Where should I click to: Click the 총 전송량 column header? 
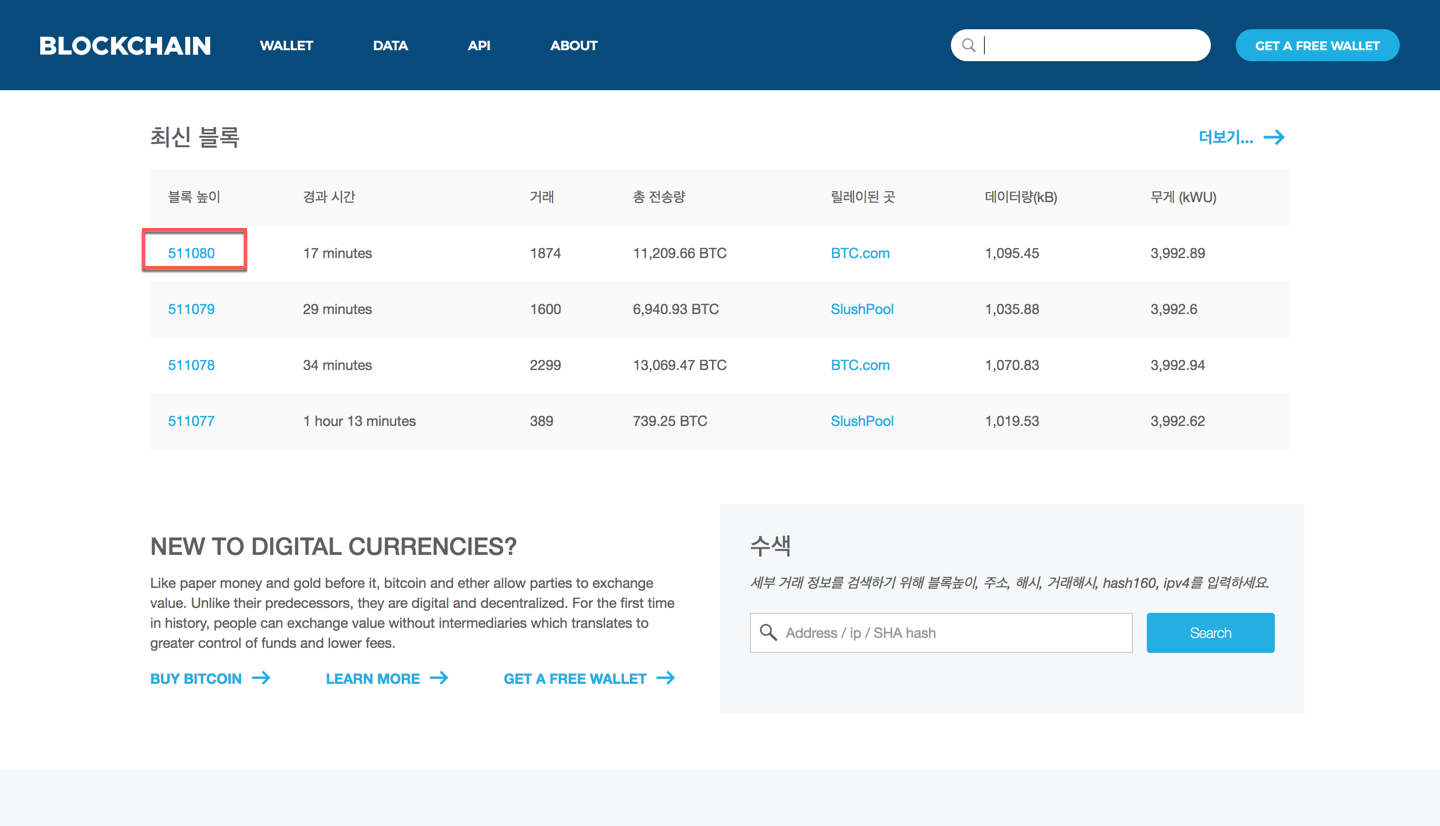coord(659,197)
